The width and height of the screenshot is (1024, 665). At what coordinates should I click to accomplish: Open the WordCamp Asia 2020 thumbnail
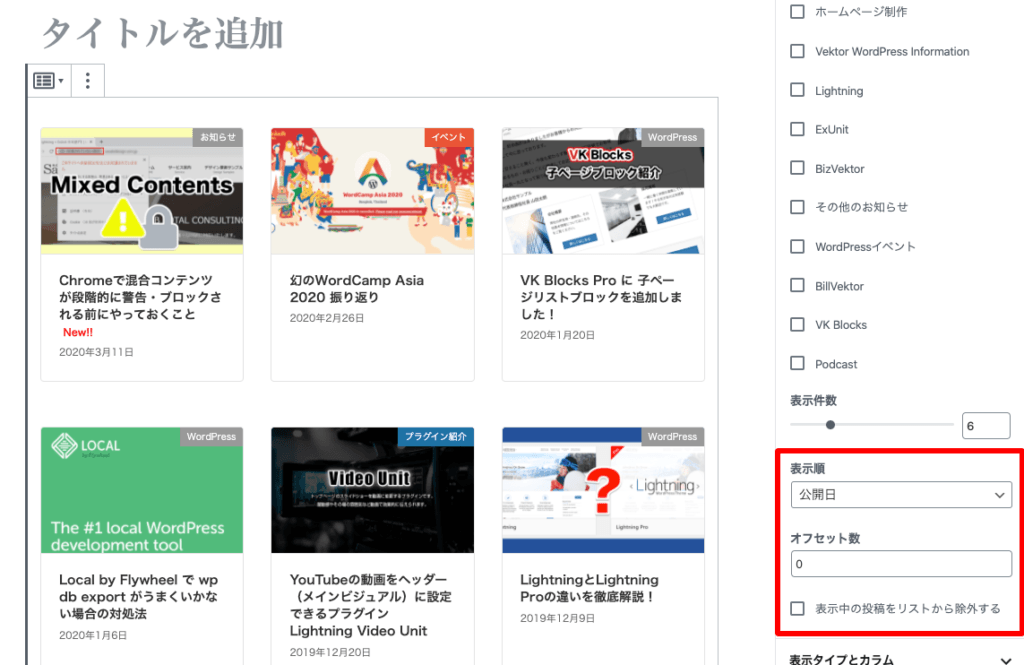coord(372,191)
